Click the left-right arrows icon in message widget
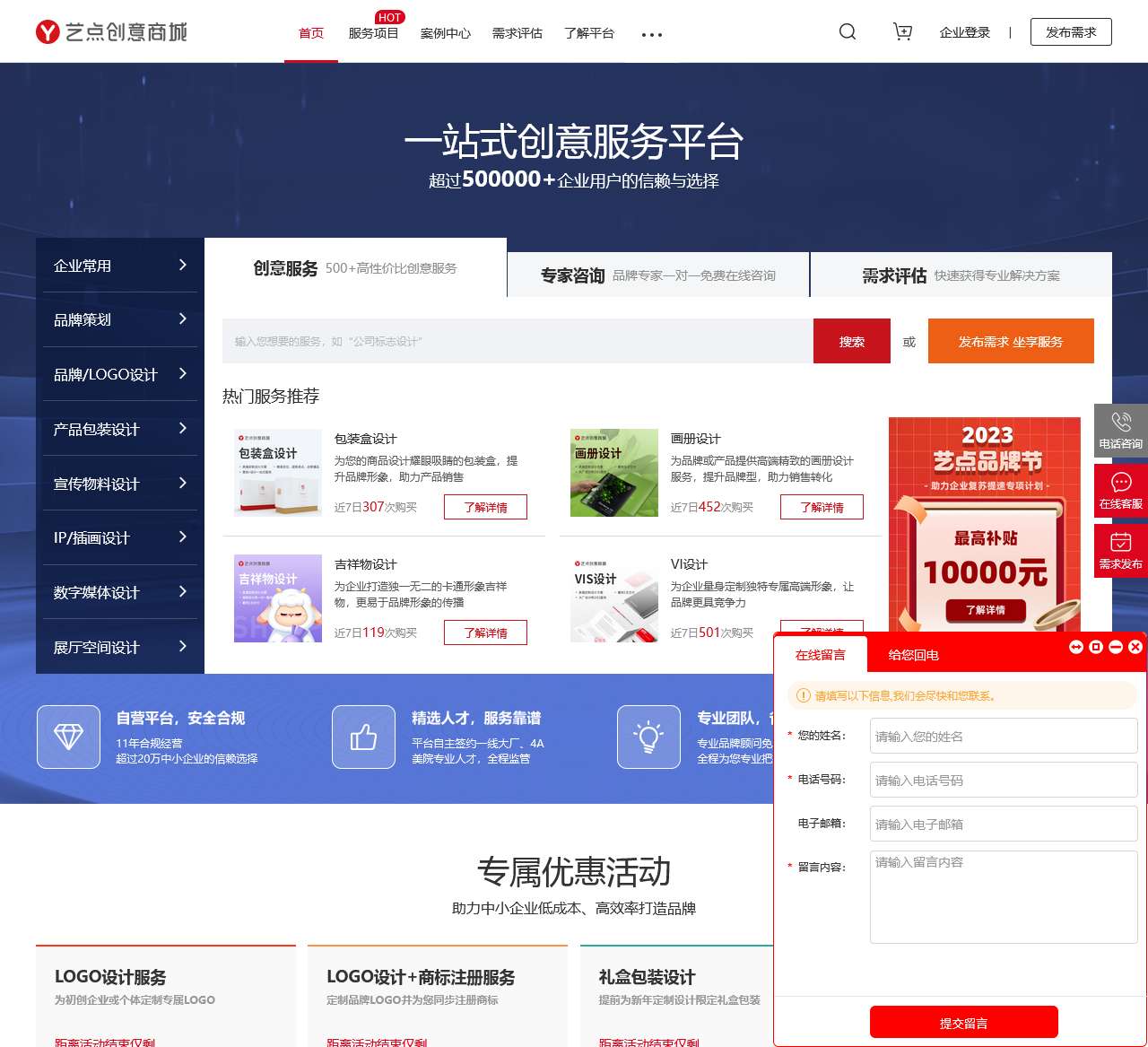Screen dimensions: 1148x1047 (1076, 647)
